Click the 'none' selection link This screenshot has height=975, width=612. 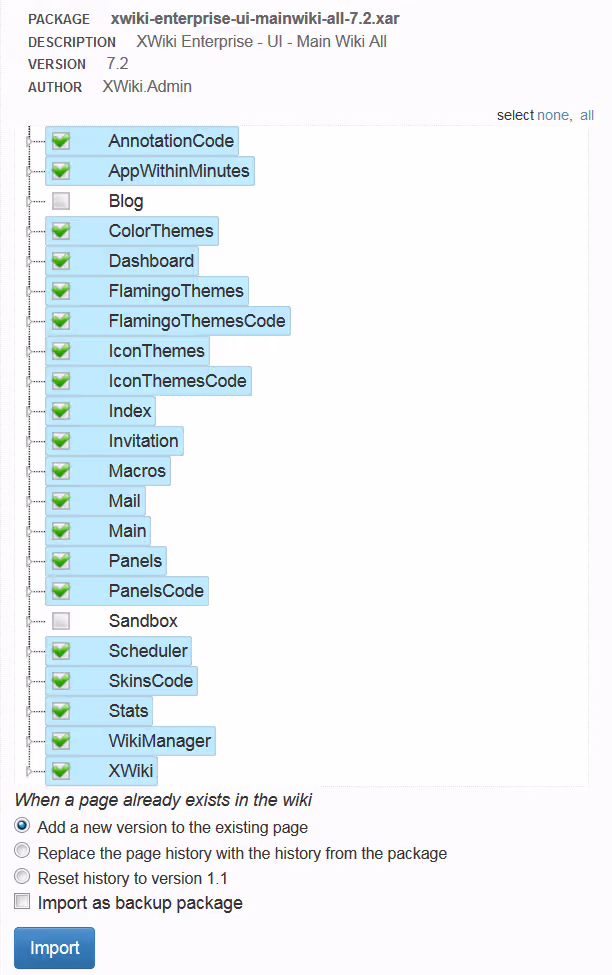pyautogui.click(x=552, y=116)
